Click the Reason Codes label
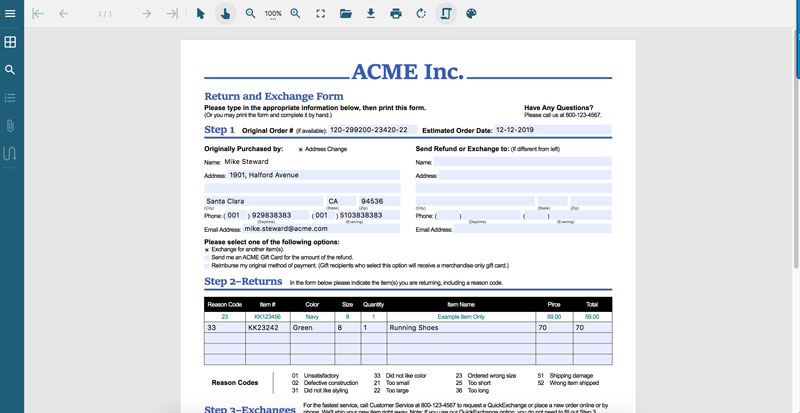800x413 pixels. tap(235, 383)
